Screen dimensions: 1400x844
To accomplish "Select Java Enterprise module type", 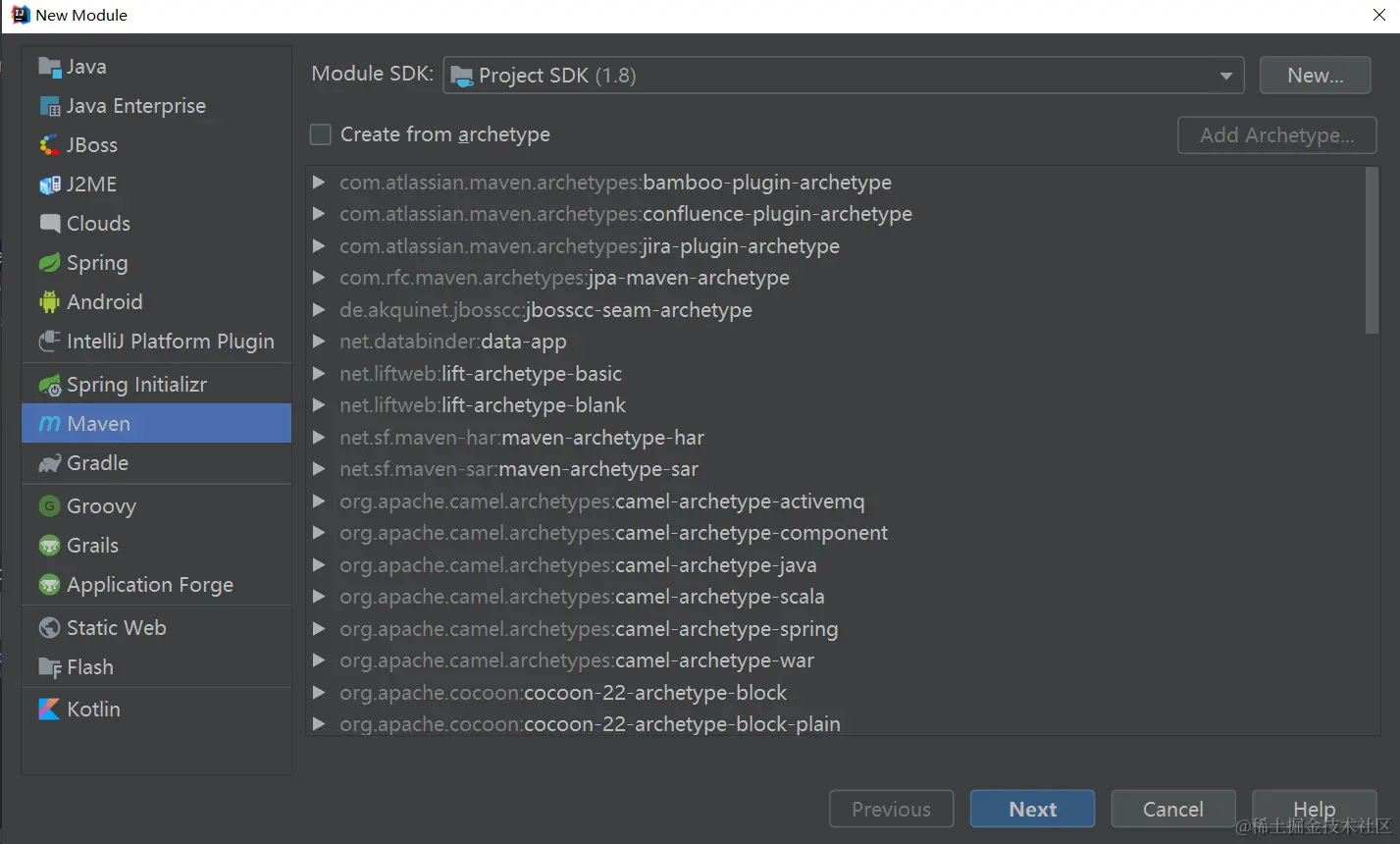I will pos(135,106).
